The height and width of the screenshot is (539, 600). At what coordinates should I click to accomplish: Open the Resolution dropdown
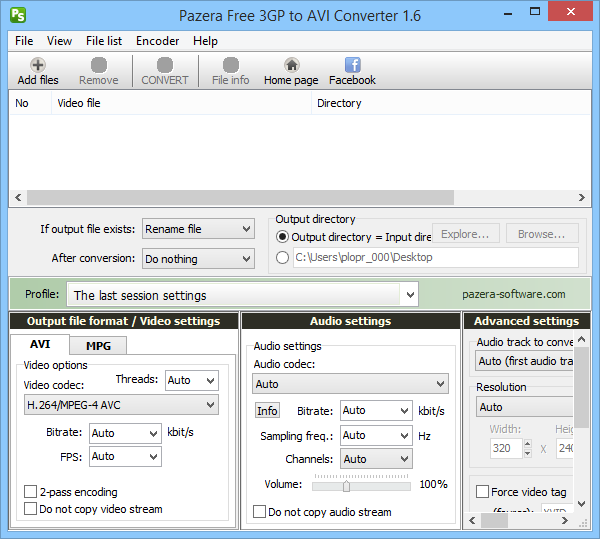pos(525,407)
